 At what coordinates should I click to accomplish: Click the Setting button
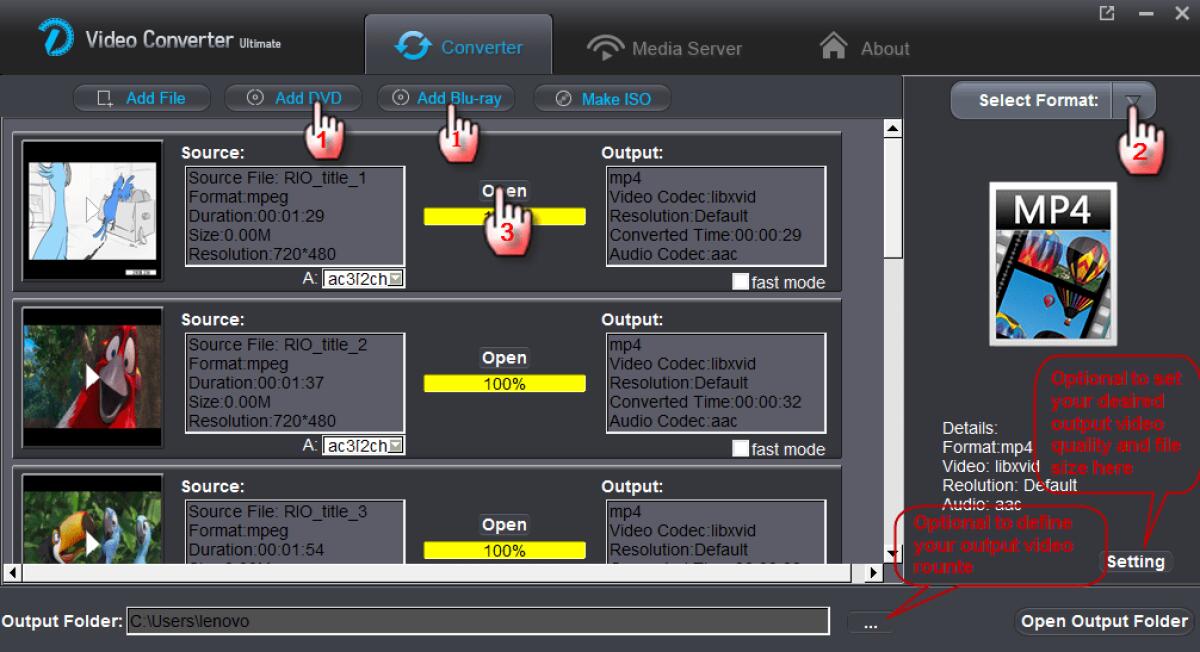(1135, 561)
